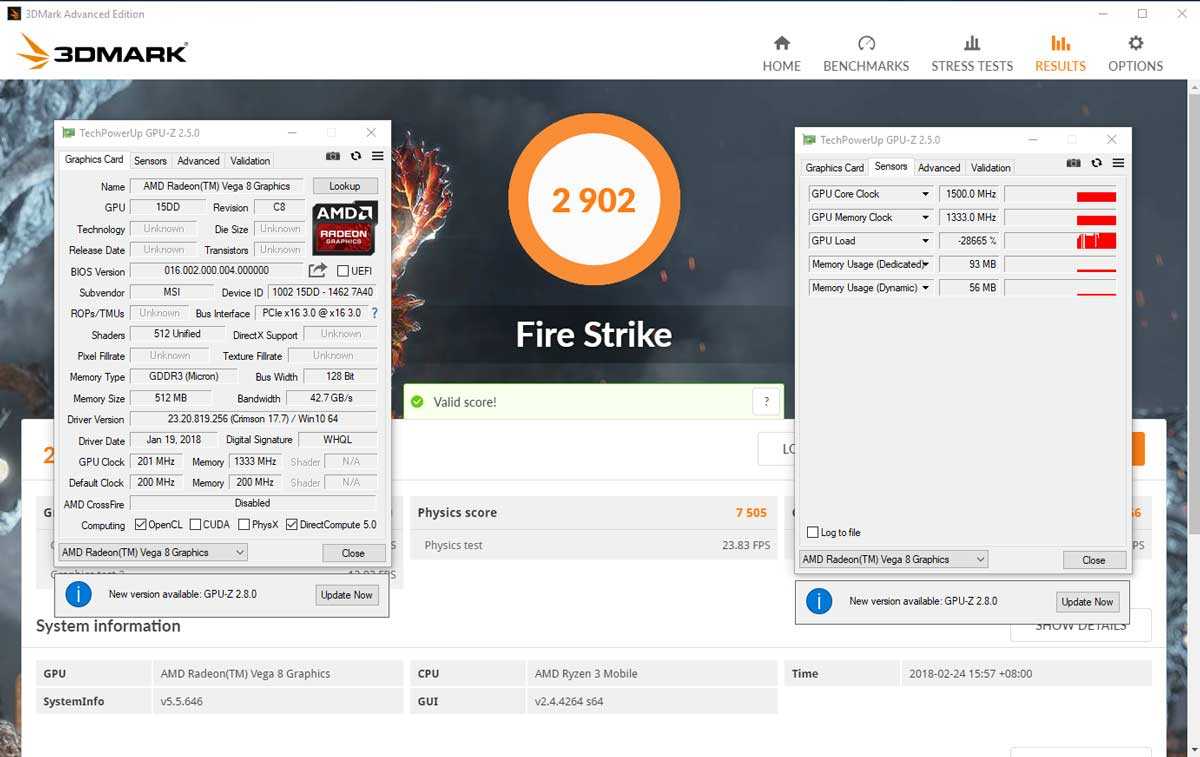
Task: Click the GPU Load sensor graph
Action: tap(1060, 241)
